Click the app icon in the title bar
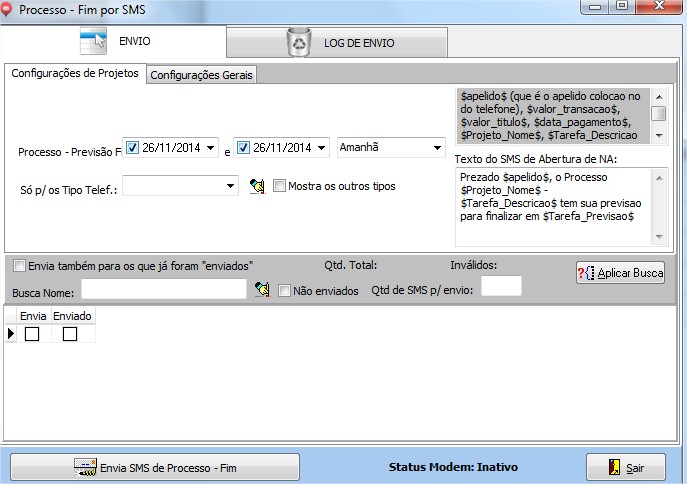 point(9,8)
